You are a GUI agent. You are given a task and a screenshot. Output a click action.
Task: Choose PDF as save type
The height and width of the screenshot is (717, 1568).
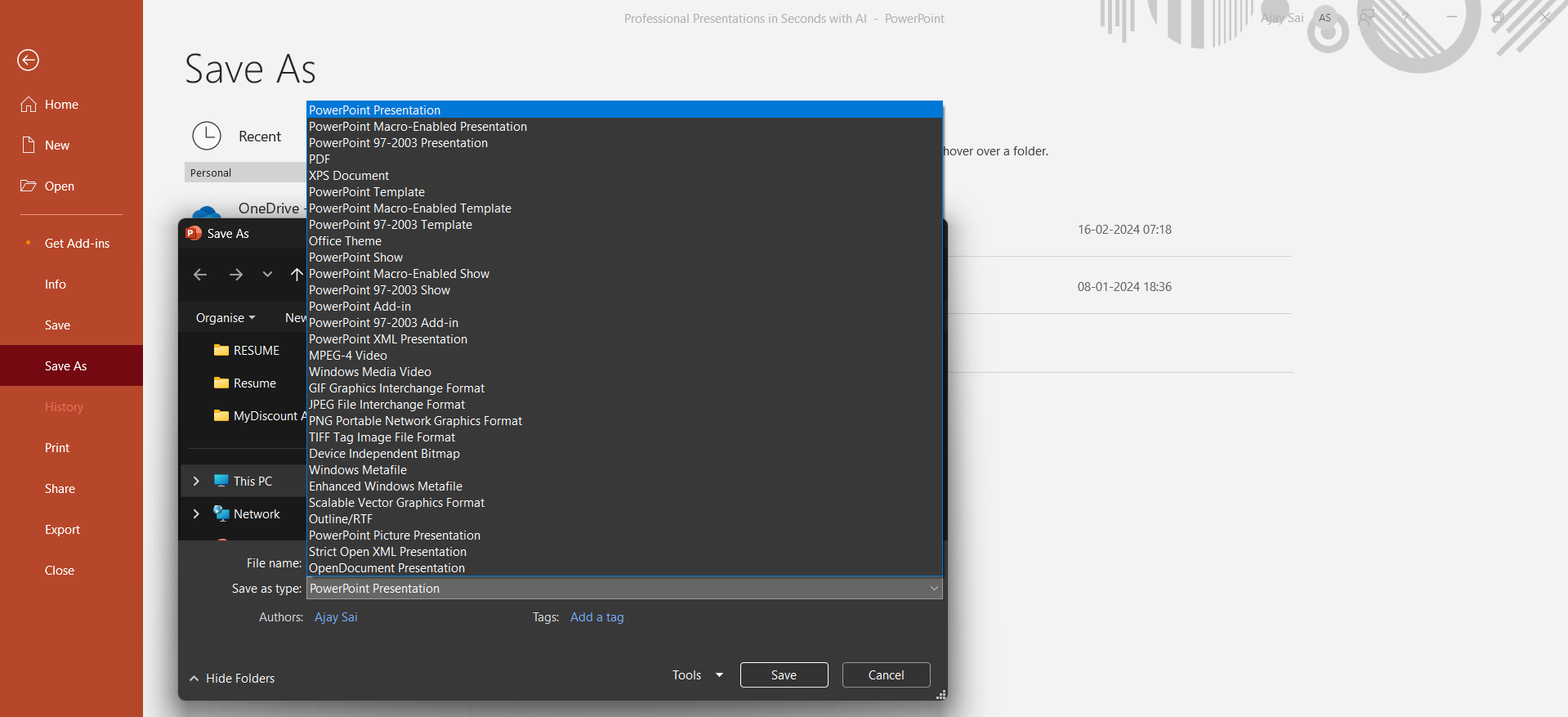624,159
